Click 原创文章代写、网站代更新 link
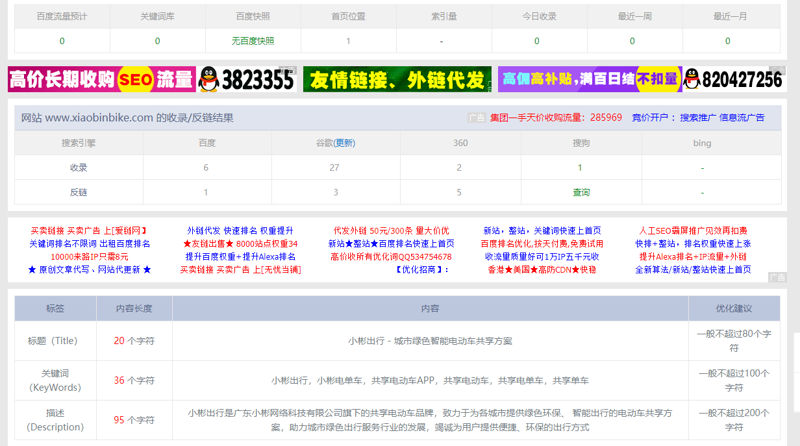 [89, 269]
